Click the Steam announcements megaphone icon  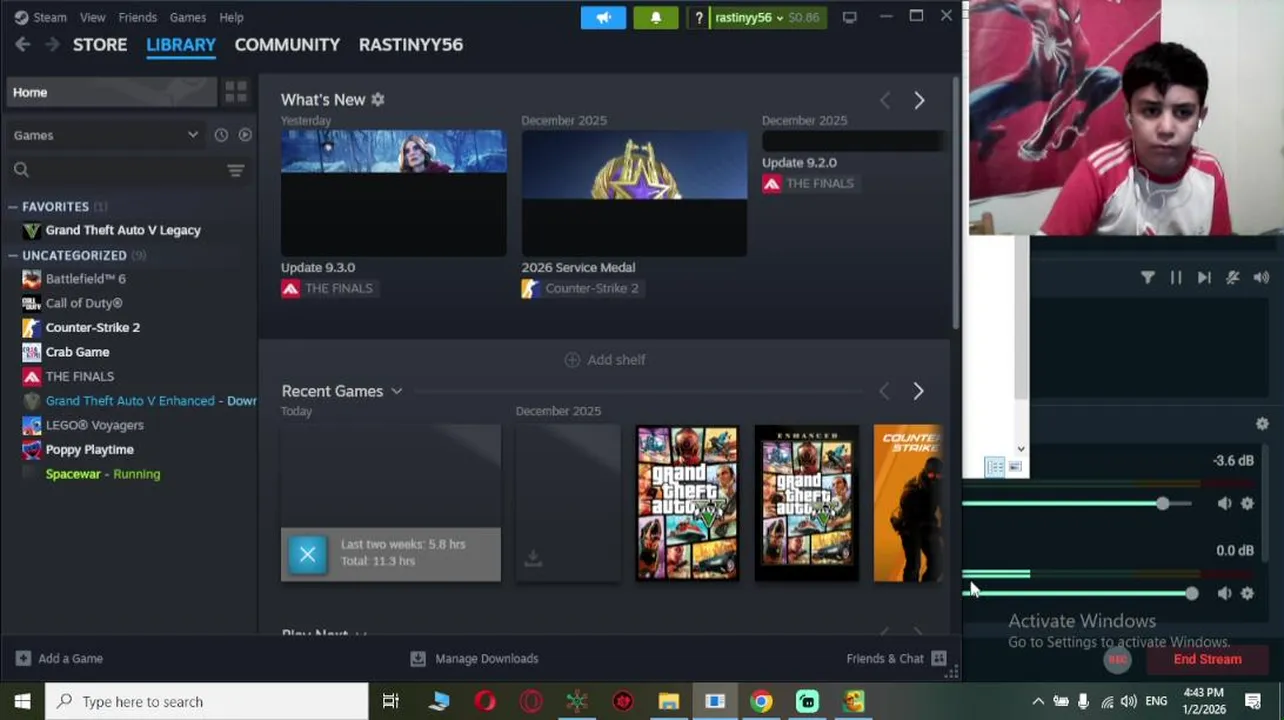603,17
